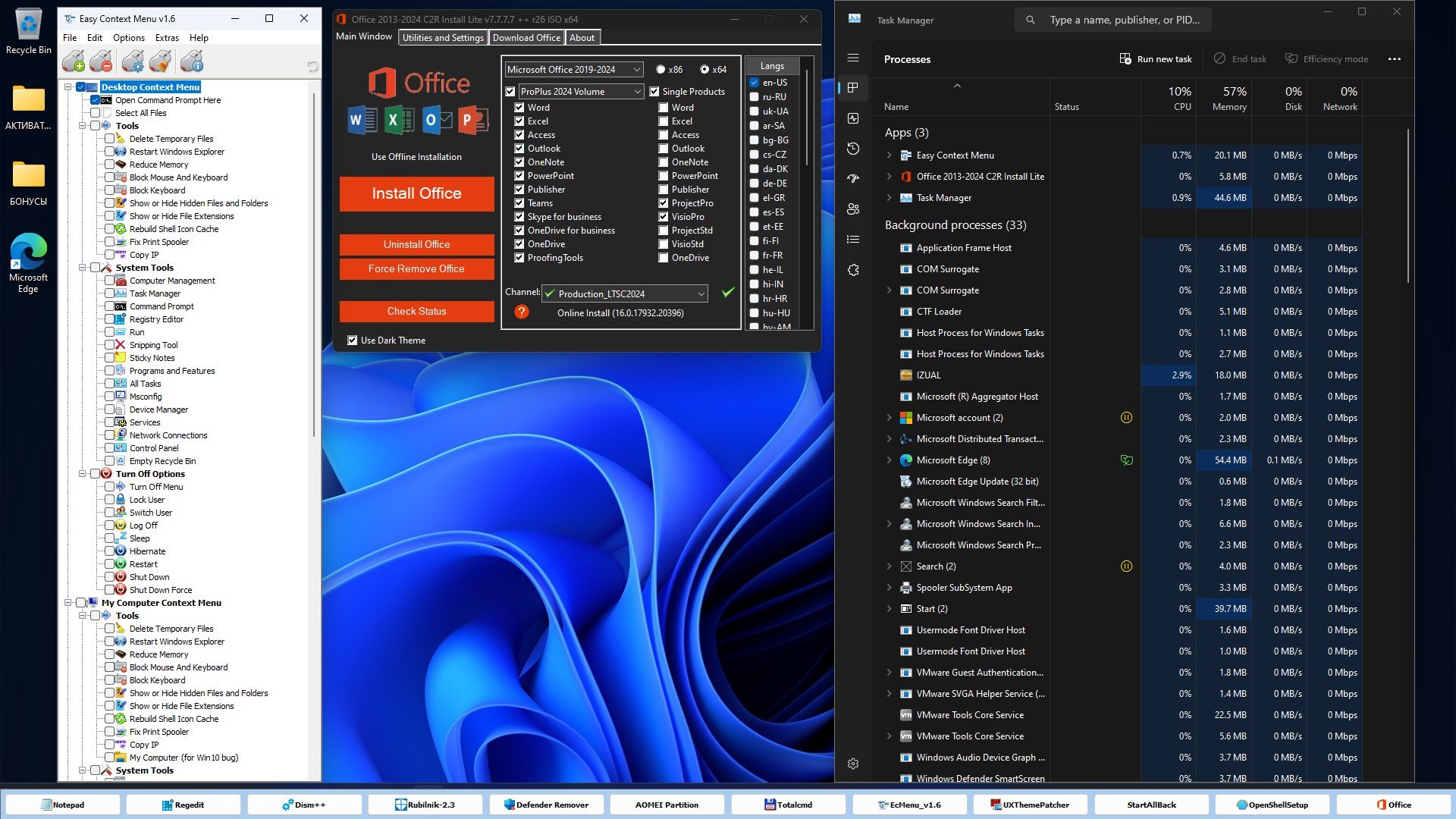
Task: Click the Word icon in Office logo panel
Action: pyautogui.click(x=362, y=120)
